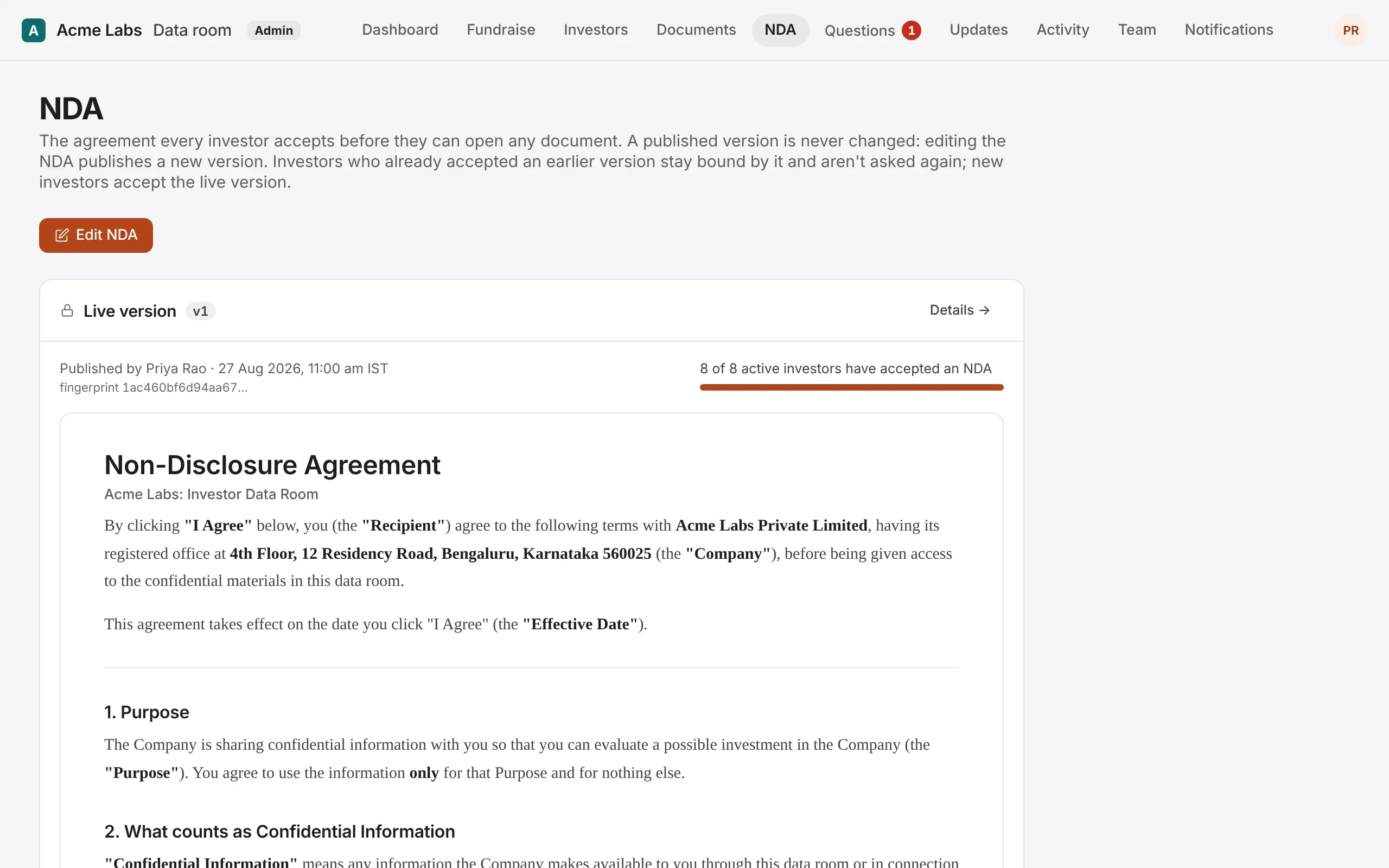The image size is (1389, 868).
Task: Click the large NDA page heading
Action: pyautogui.click(x=71, y=108)
